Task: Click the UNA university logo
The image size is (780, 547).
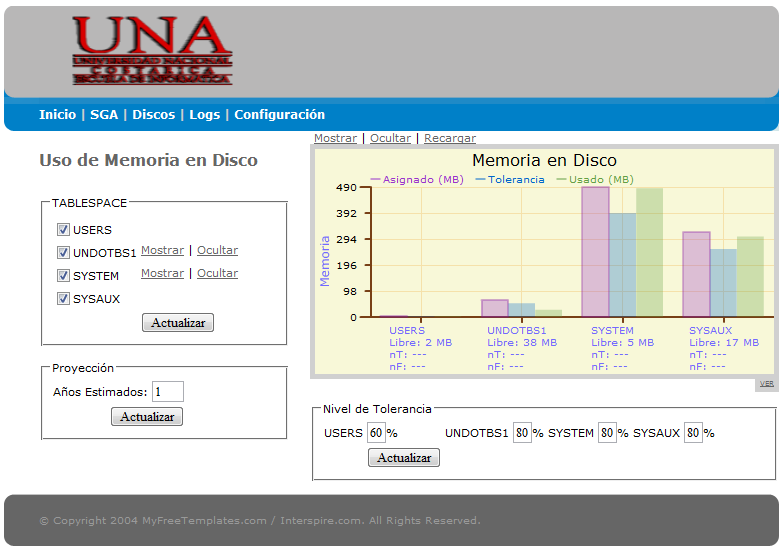Action: tap(152, 50)
